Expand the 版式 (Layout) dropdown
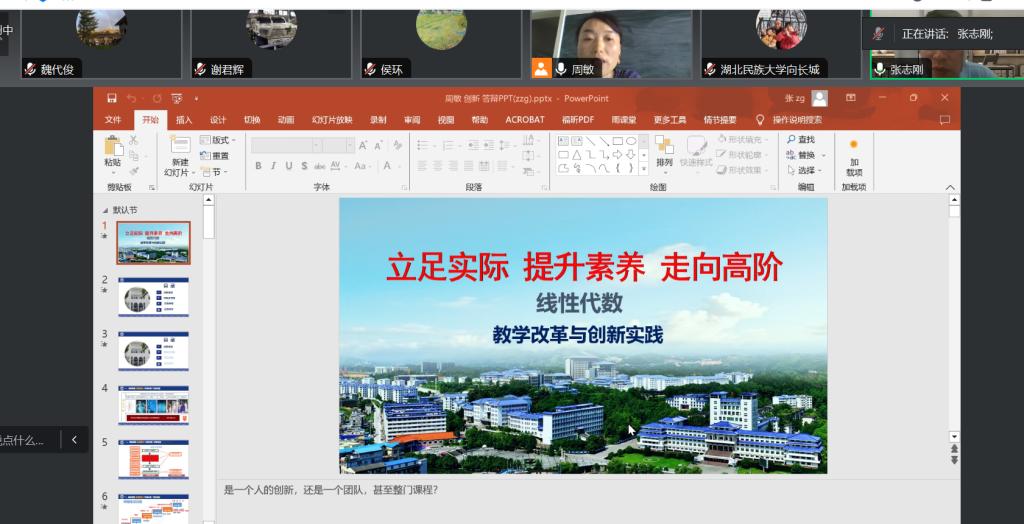Screen dimensions: 1024x524 tap(218, 140)
